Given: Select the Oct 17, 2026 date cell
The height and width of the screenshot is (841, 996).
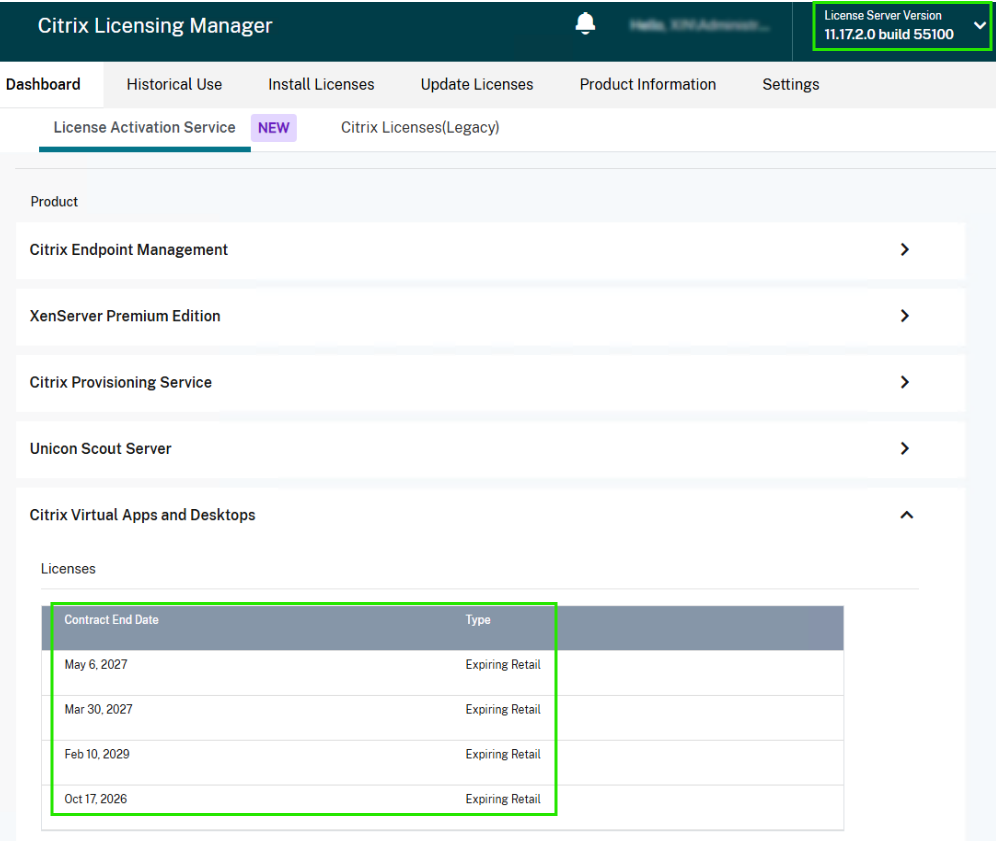Looking at the screenshot, I should pyautogui.click(x=95, y=798).
